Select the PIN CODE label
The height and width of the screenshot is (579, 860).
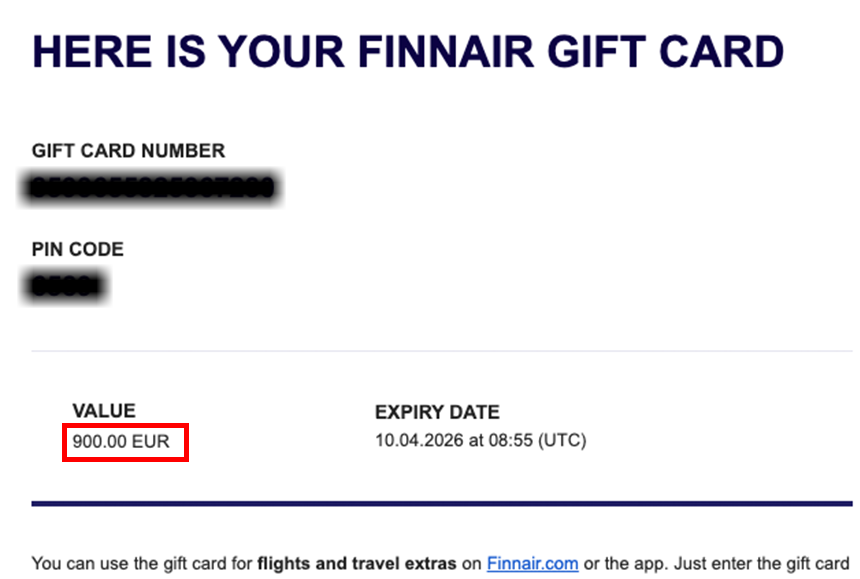click(77, 250)
